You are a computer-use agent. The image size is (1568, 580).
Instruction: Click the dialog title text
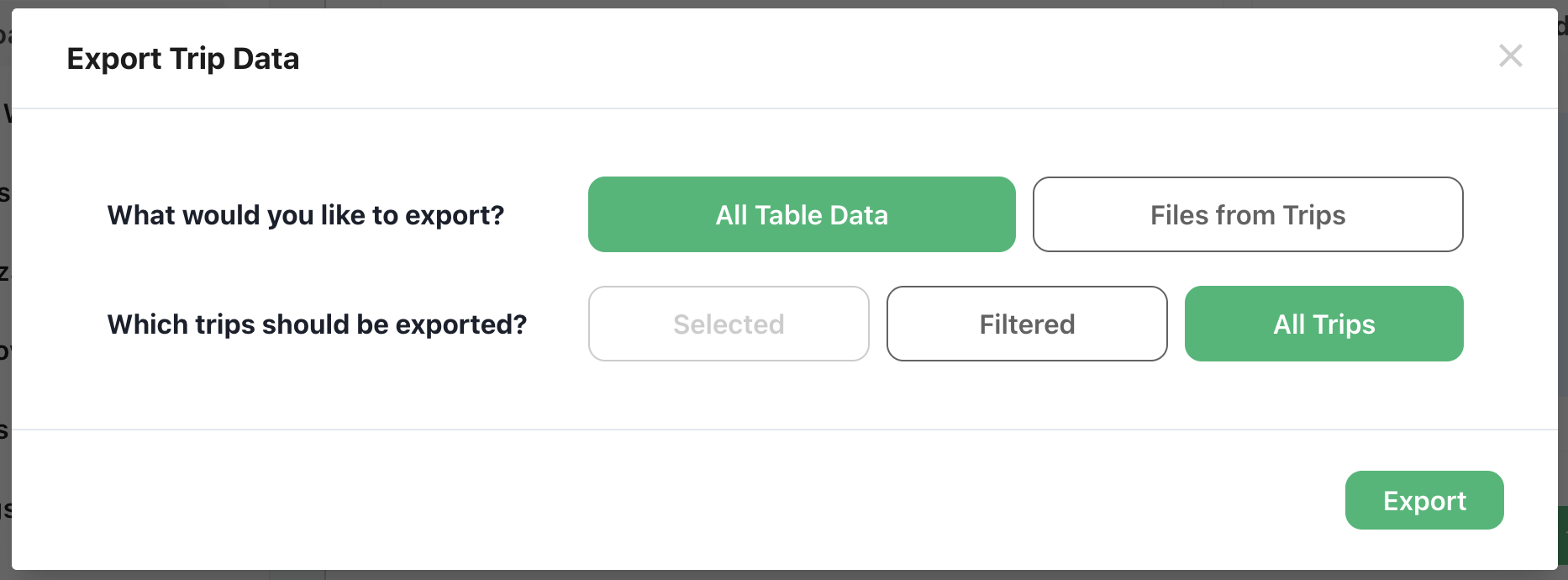pyautogui.click(x=183, y=59)
